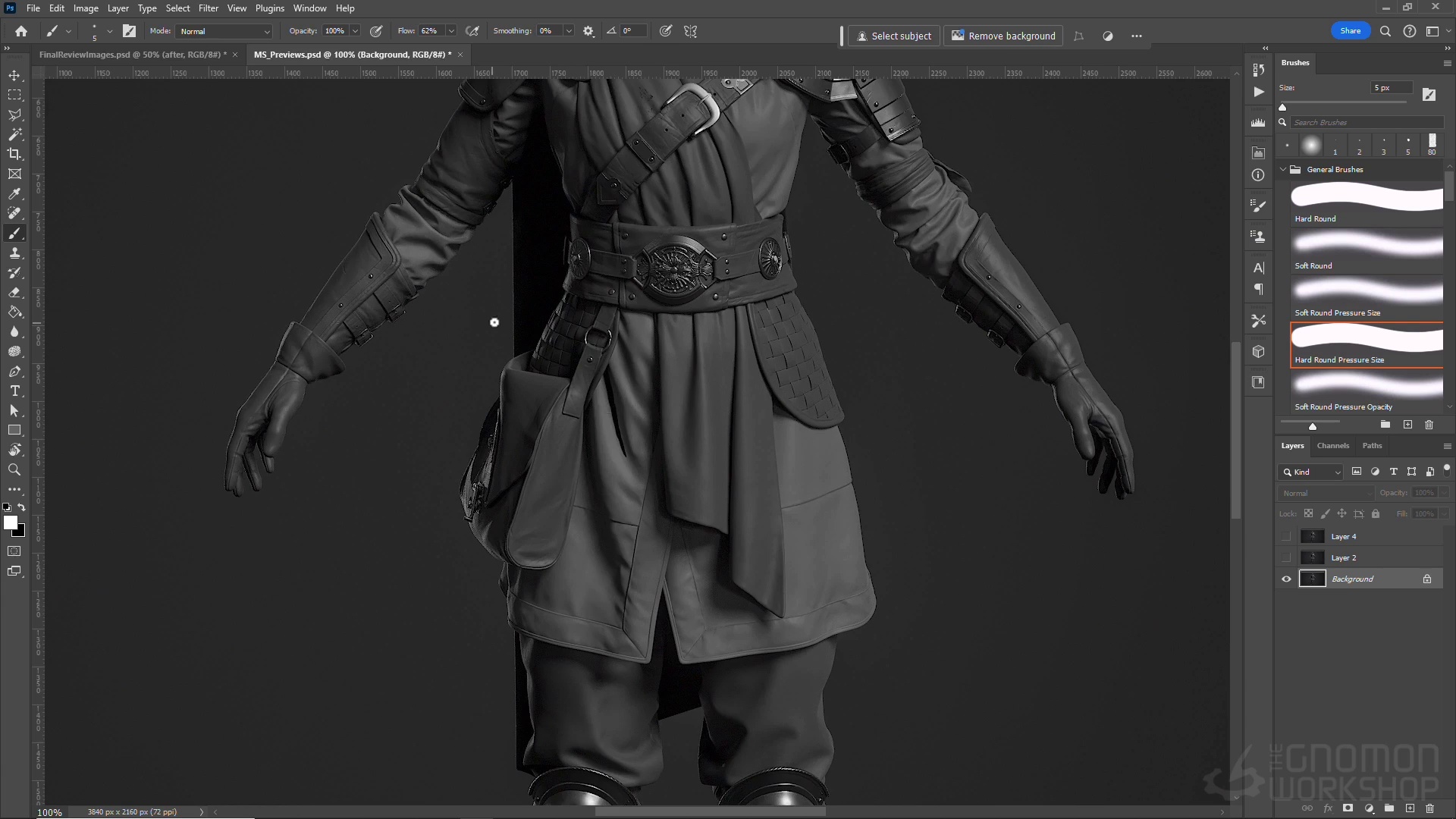Adjust the brush thumbnail size slider
Image resolution: width=1456 pixels, height=819 pixels.
1312,425
